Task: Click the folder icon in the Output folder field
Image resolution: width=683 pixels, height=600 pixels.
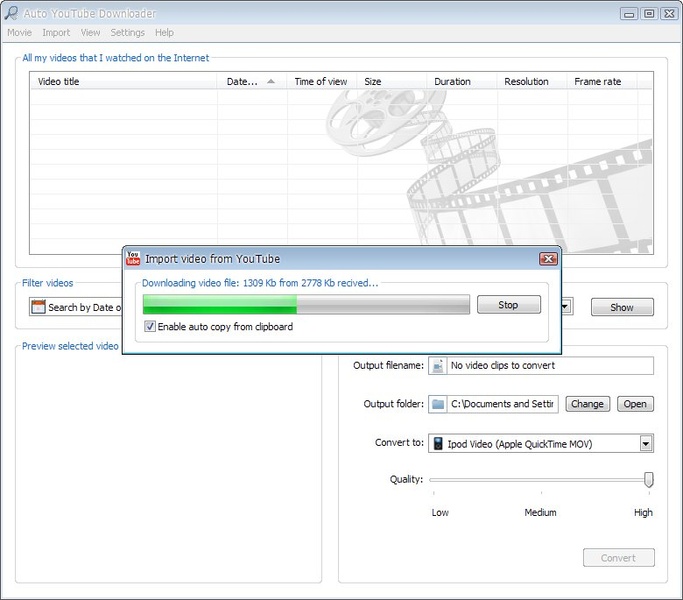Action: (437, 404)
